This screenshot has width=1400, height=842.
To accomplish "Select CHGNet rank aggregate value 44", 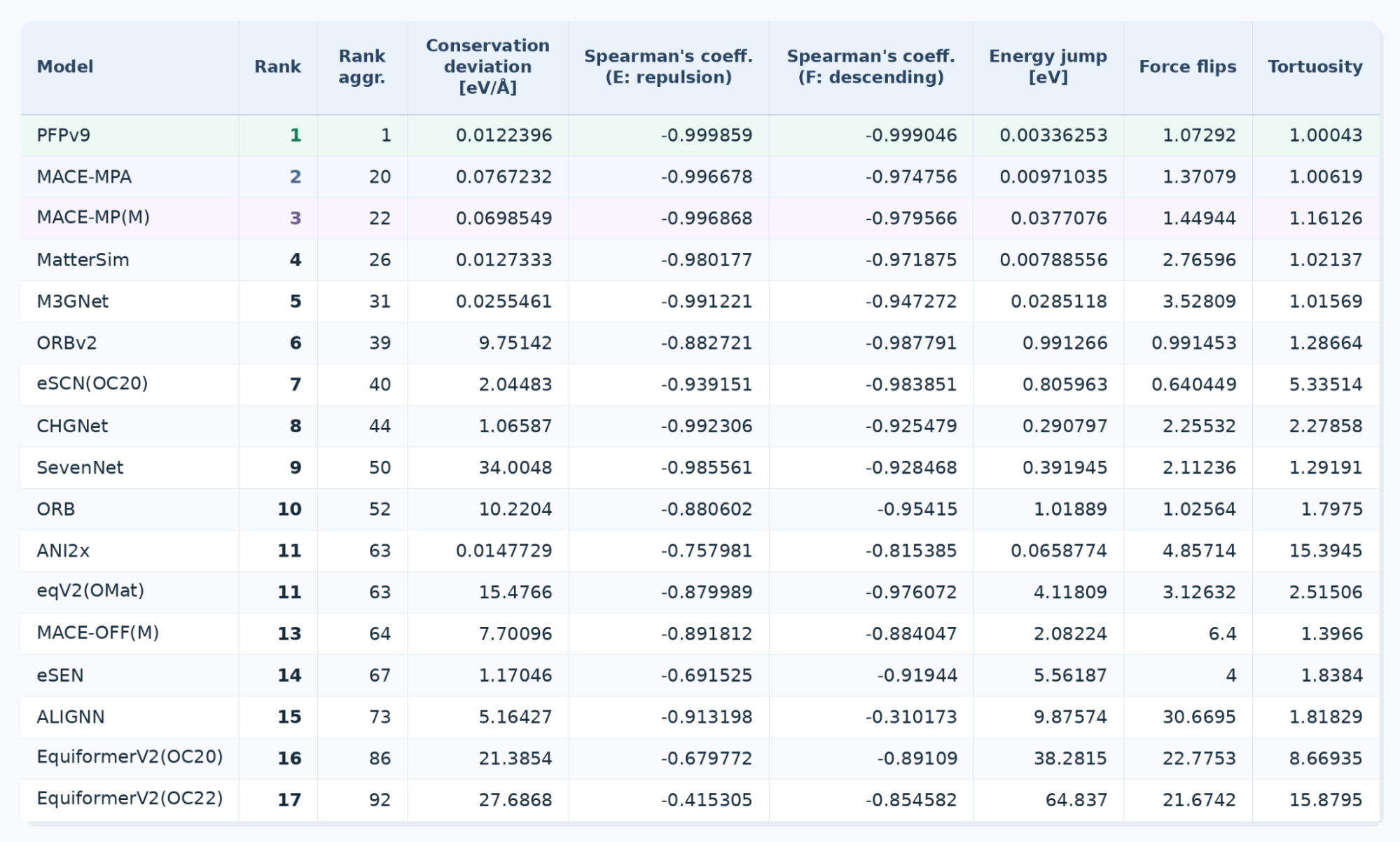I will coord(380,426).
